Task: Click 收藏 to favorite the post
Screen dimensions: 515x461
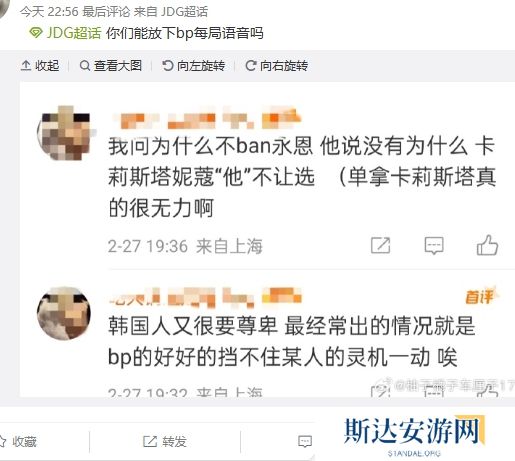Action: coord(17,441)
